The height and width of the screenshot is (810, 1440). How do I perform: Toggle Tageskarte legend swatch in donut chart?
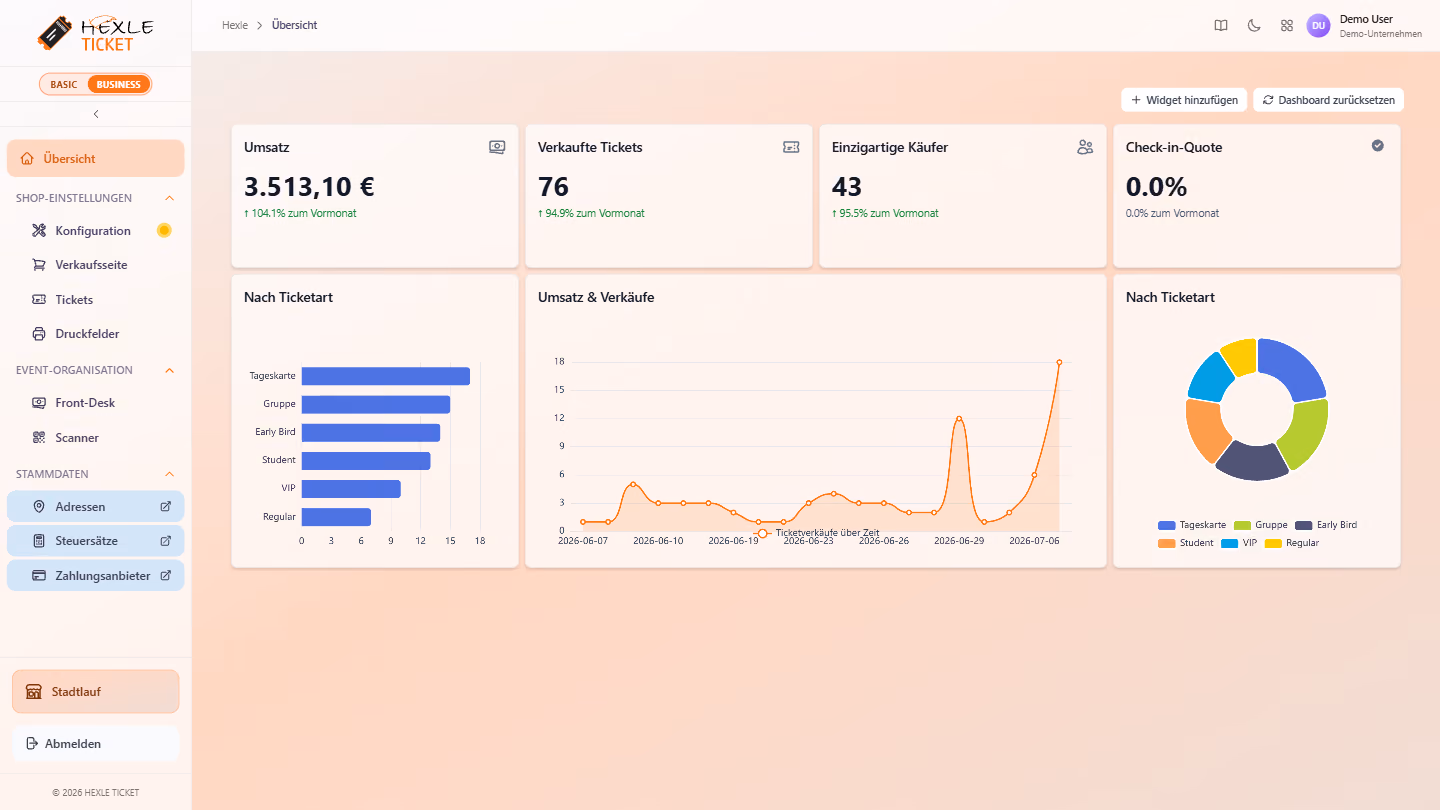tap(1167, 525)
